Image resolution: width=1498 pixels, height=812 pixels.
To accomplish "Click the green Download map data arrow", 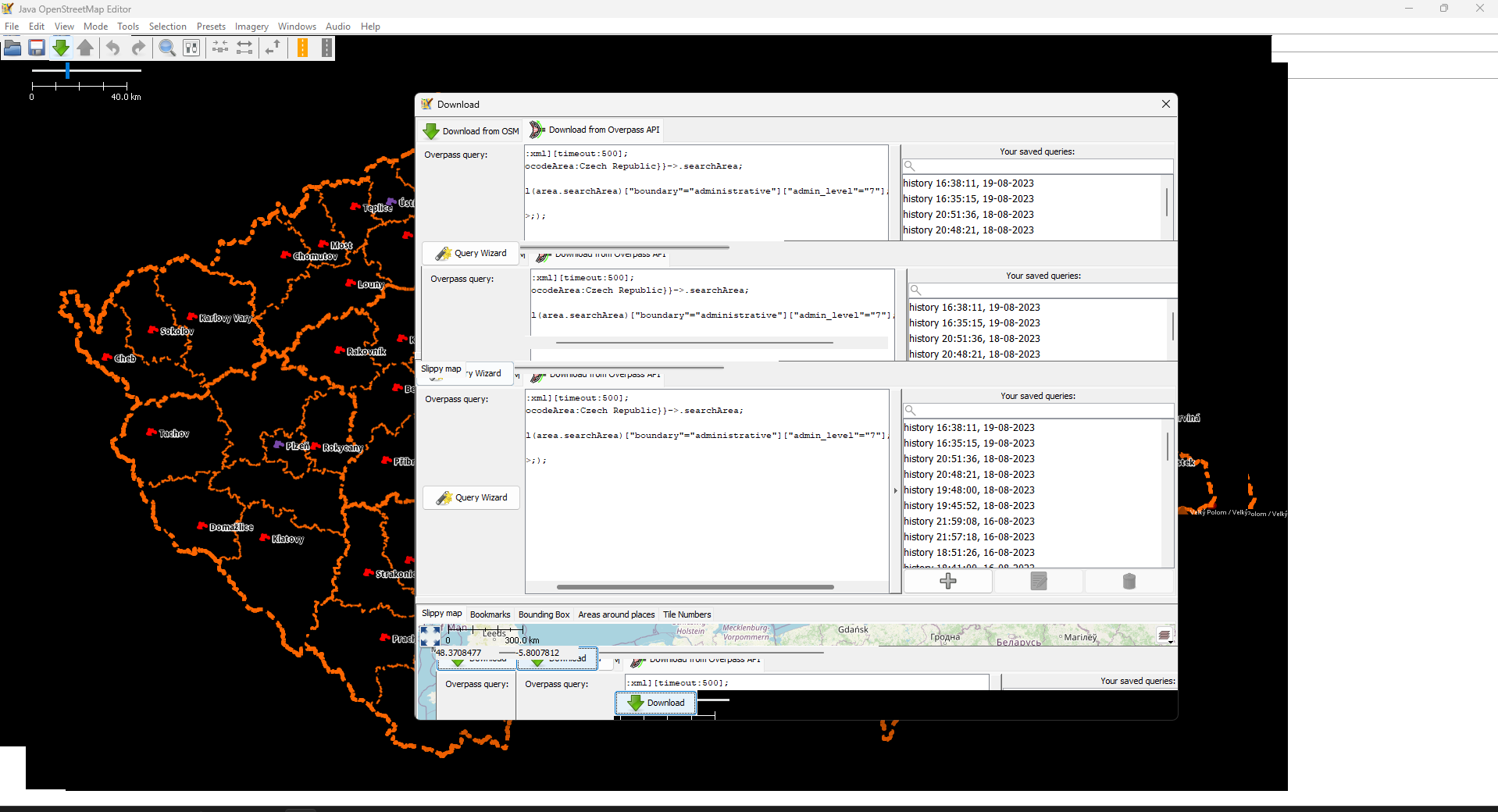I will pyautogui.click(x=61, y=48).
